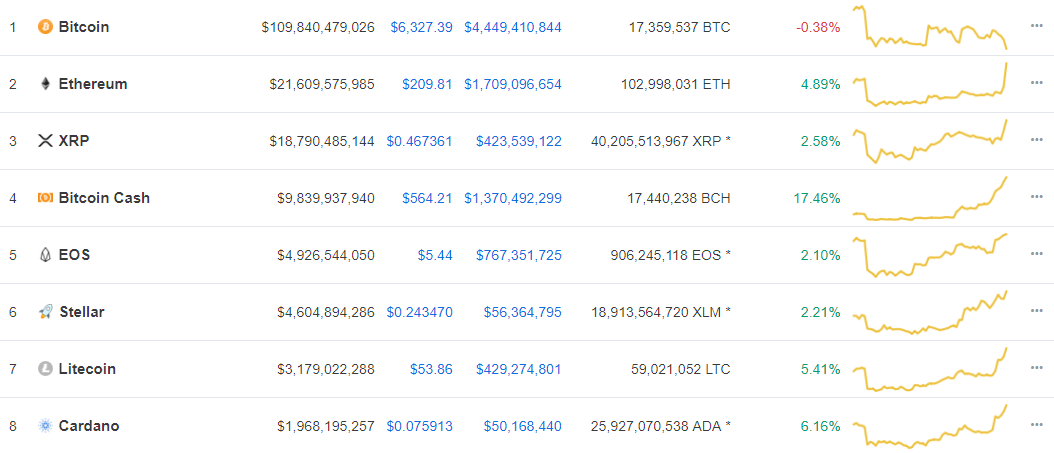Click the Ethereum diamond icon

point(45,84)
